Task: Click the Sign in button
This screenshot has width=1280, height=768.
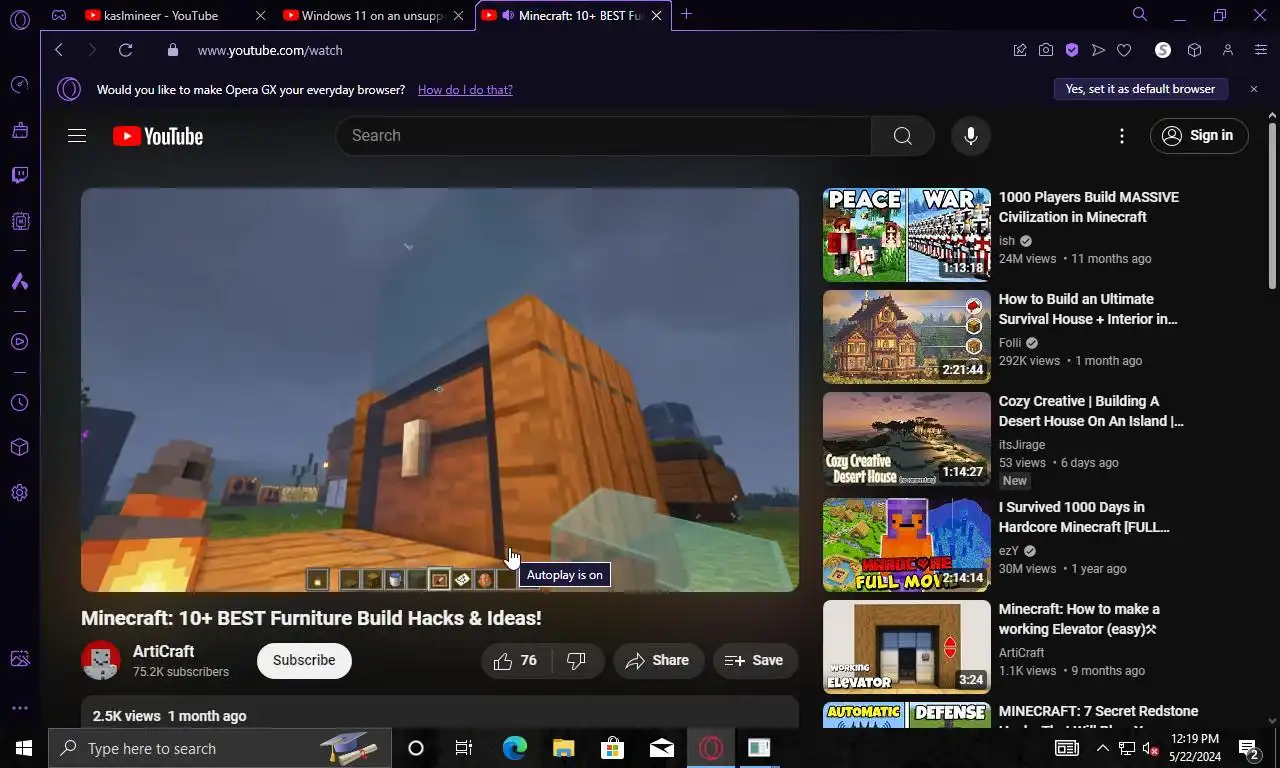Action: [x=1199, y=136]
